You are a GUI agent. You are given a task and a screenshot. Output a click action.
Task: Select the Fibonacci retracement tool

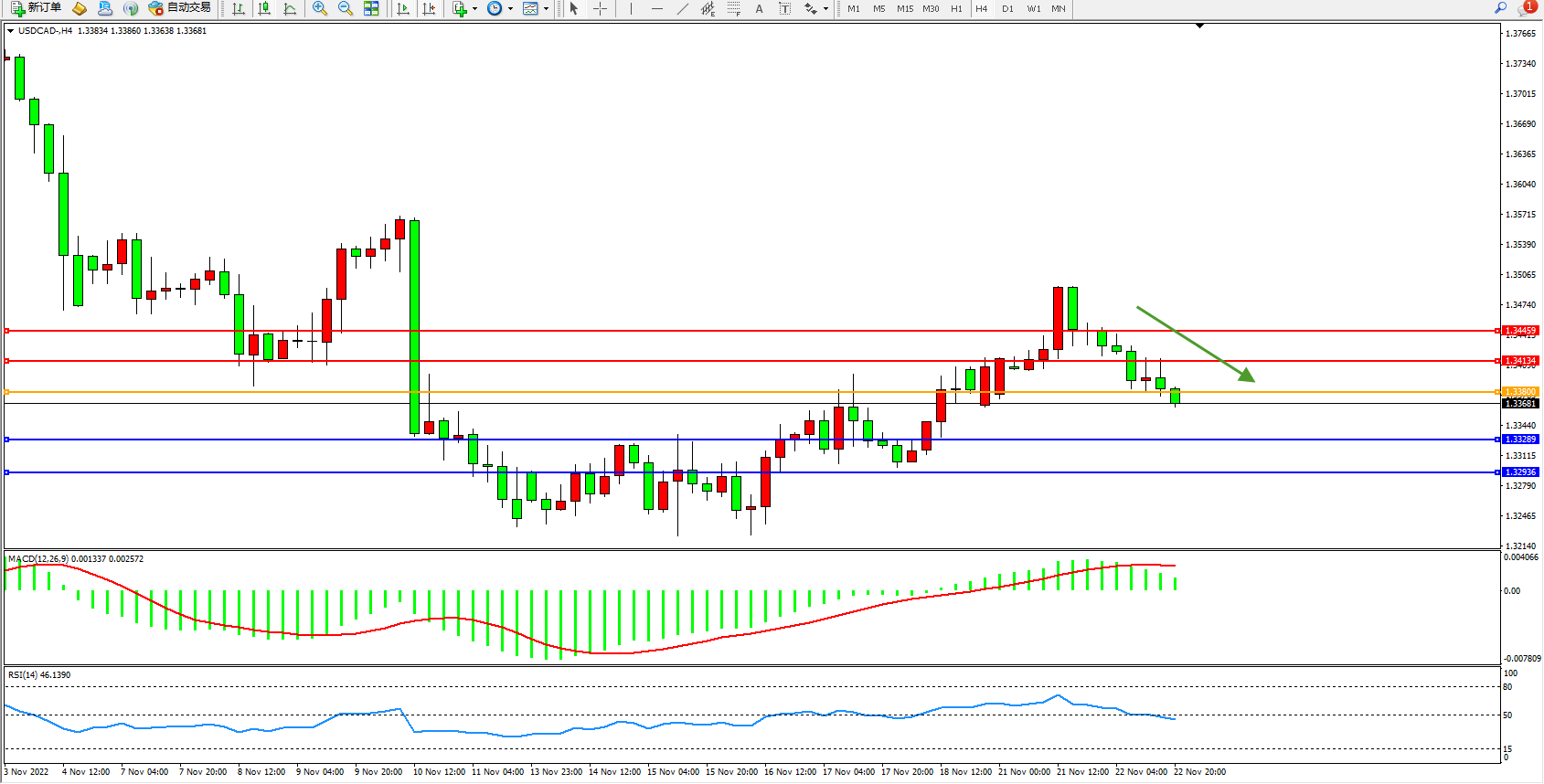click(x=733, y=8)
